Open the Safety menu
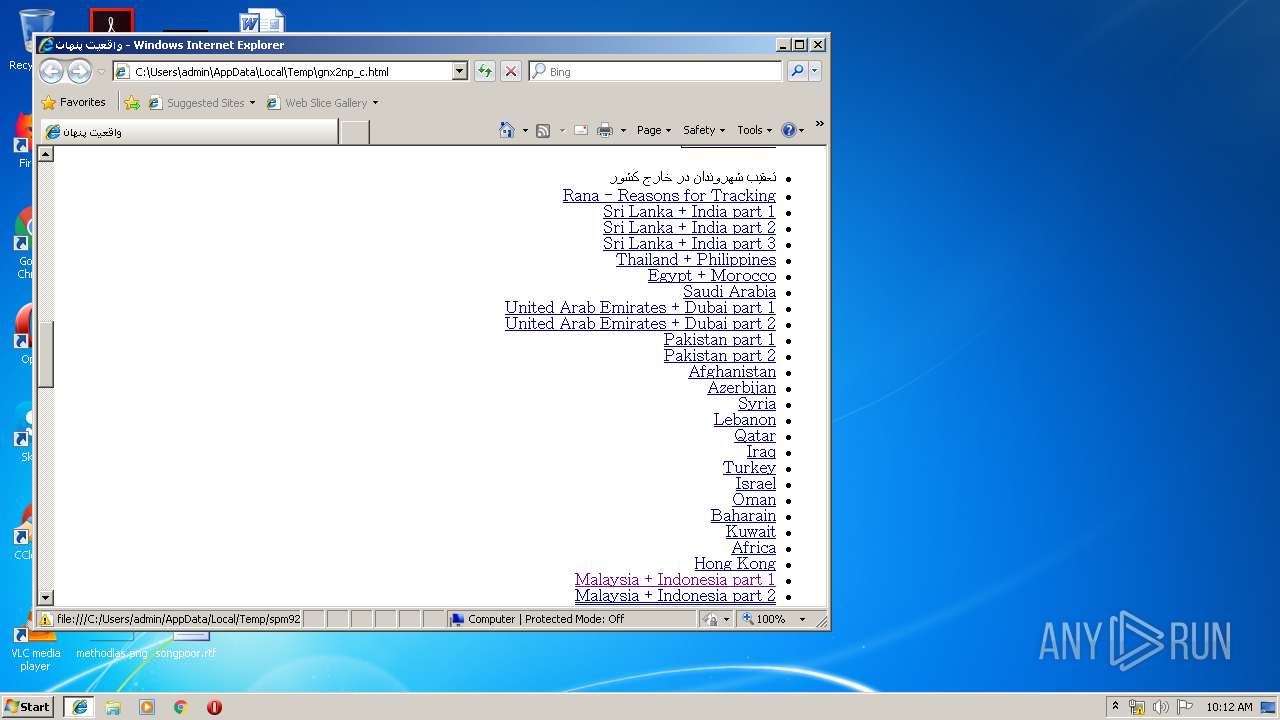1280x720 pixels. pos(704,130)
